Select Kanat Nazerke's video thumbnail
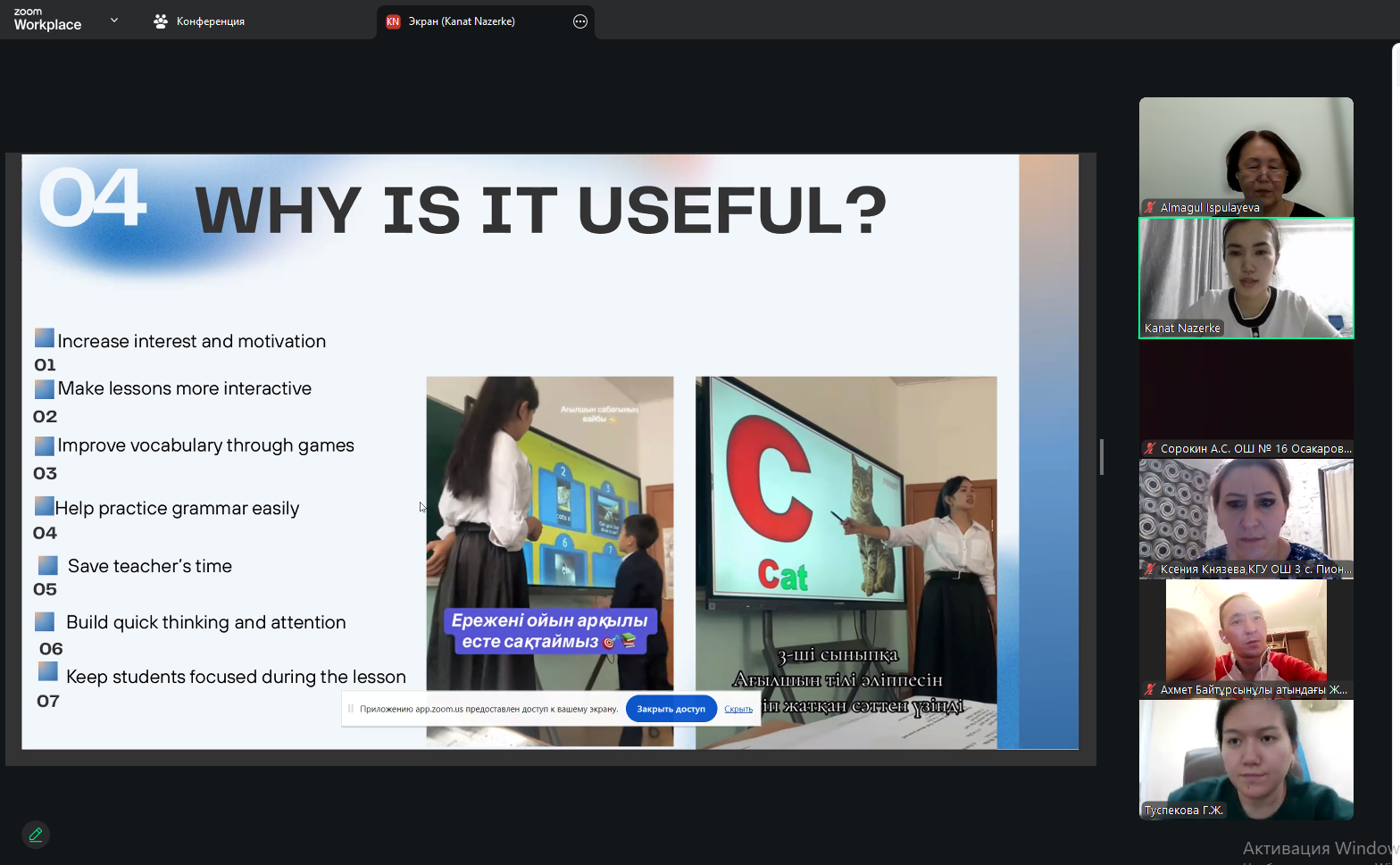Viewport: 1400px width, 865px height. pos(1246,278)
